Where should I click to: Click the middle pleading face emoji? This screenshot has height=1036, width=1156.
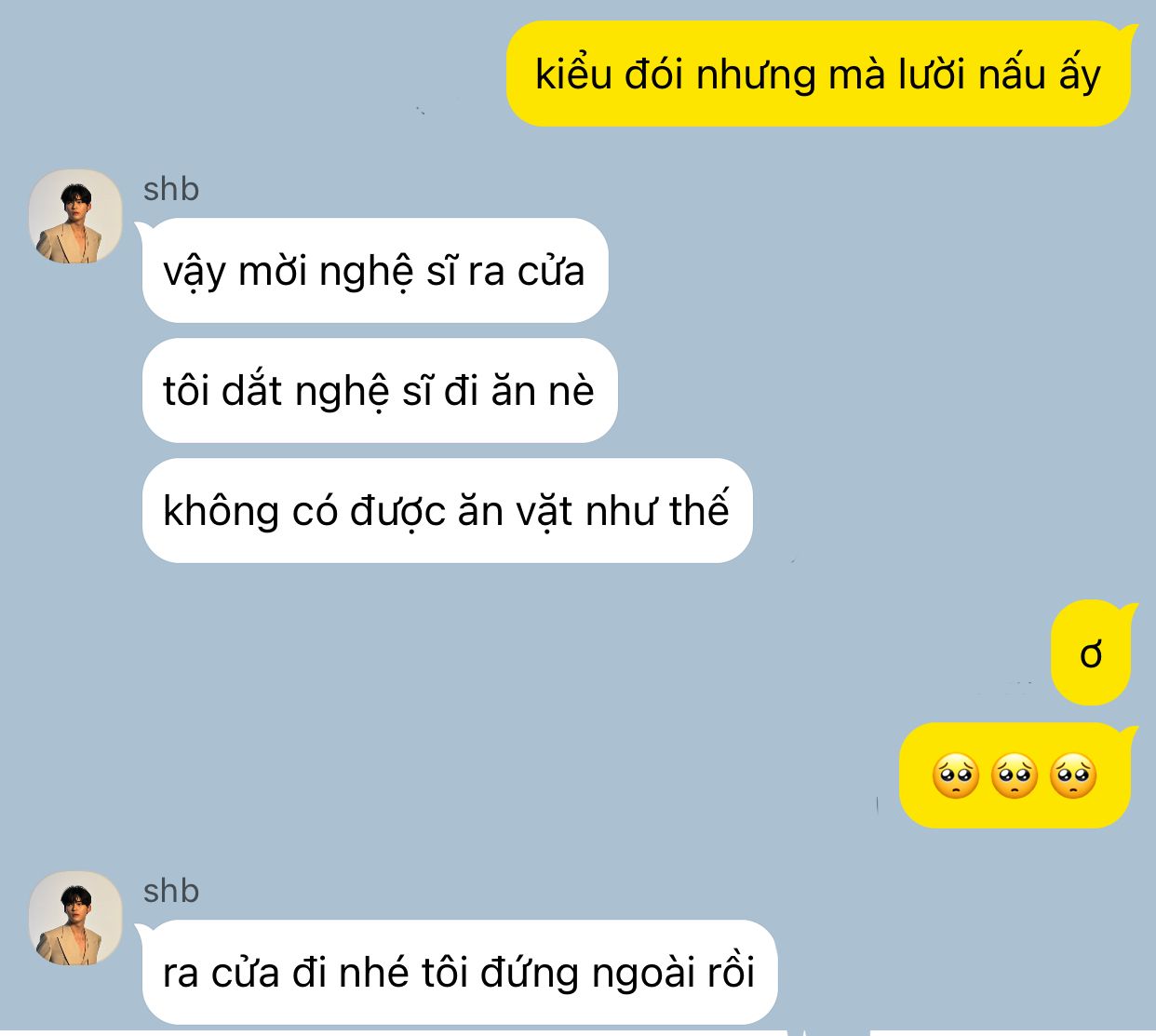pyautogui.click(x=1015, y=775)
